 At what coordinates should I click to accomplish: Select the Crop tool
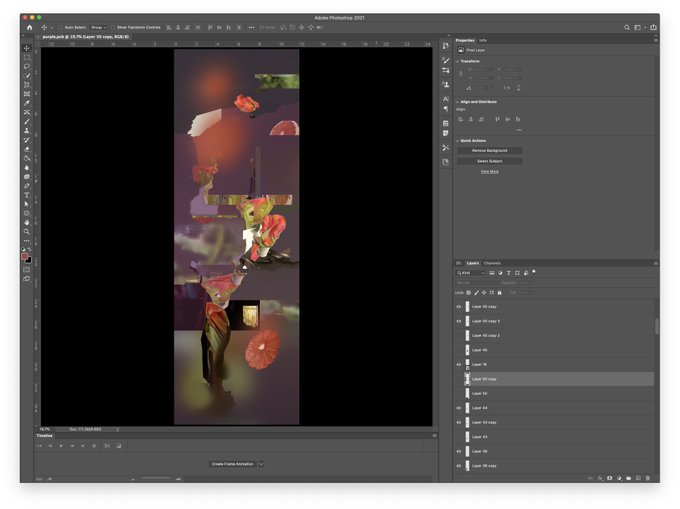(x=27, y=85)
